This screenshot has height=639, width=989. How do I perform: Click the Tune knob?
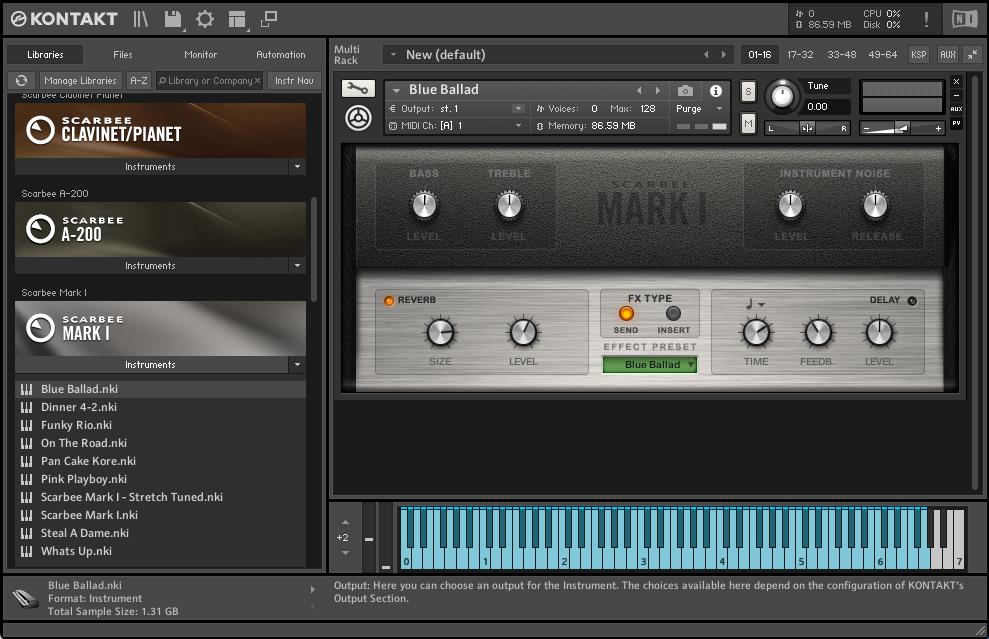(783, 96)
